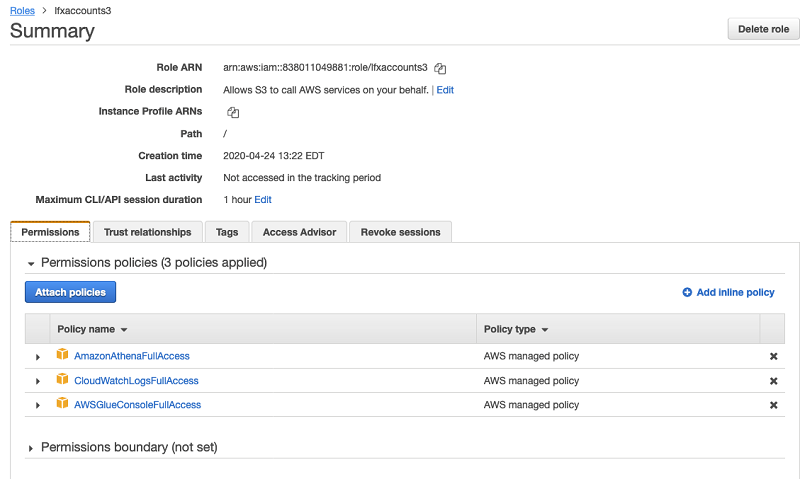
Task: Click the AmazonAthenaFullAccess policy cube icon
Action: tap(62, 355)
